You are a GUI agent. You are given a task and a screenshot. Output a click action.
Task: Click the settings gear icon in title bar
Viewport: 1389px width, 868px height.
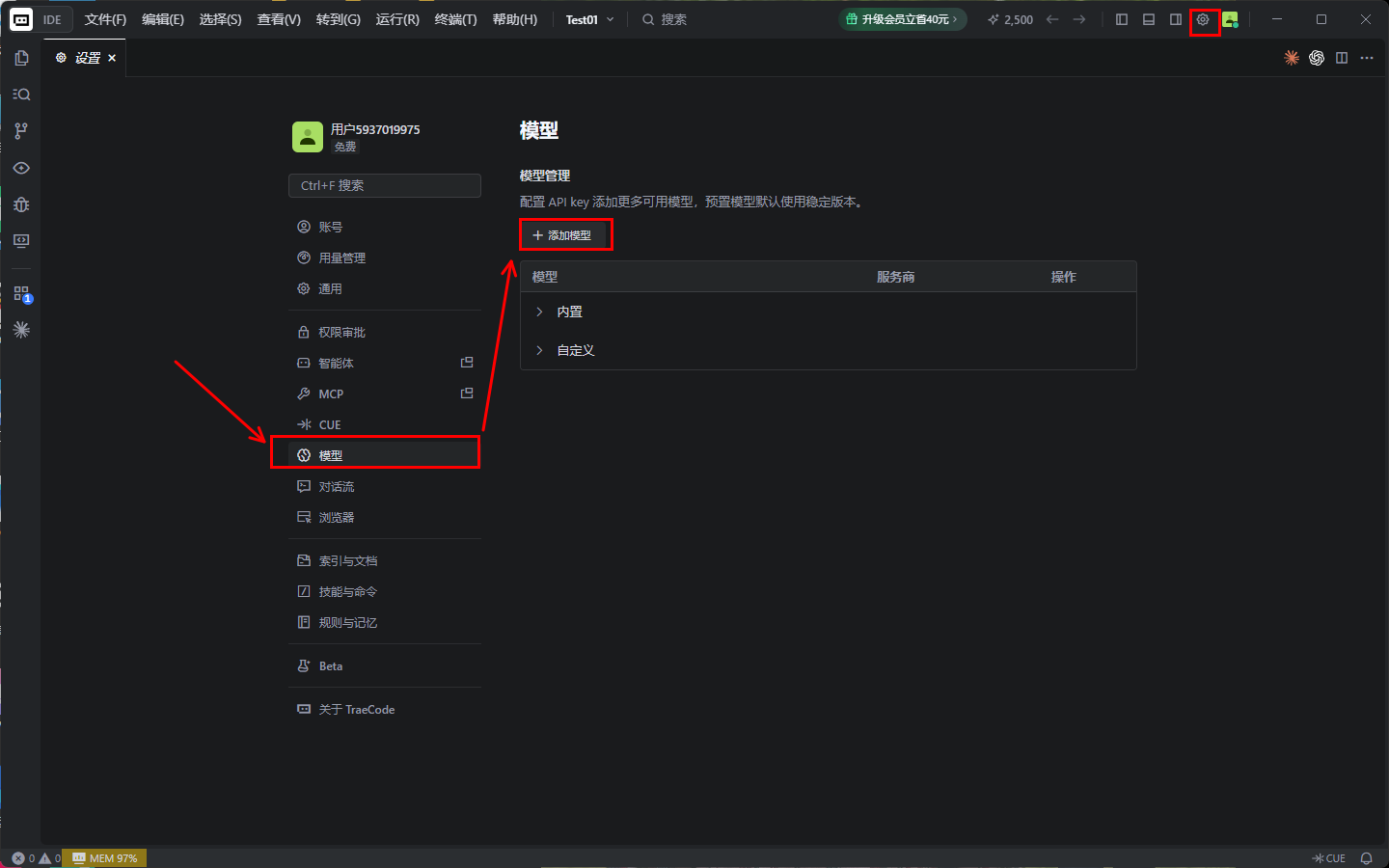click(x=1203, y=19)
